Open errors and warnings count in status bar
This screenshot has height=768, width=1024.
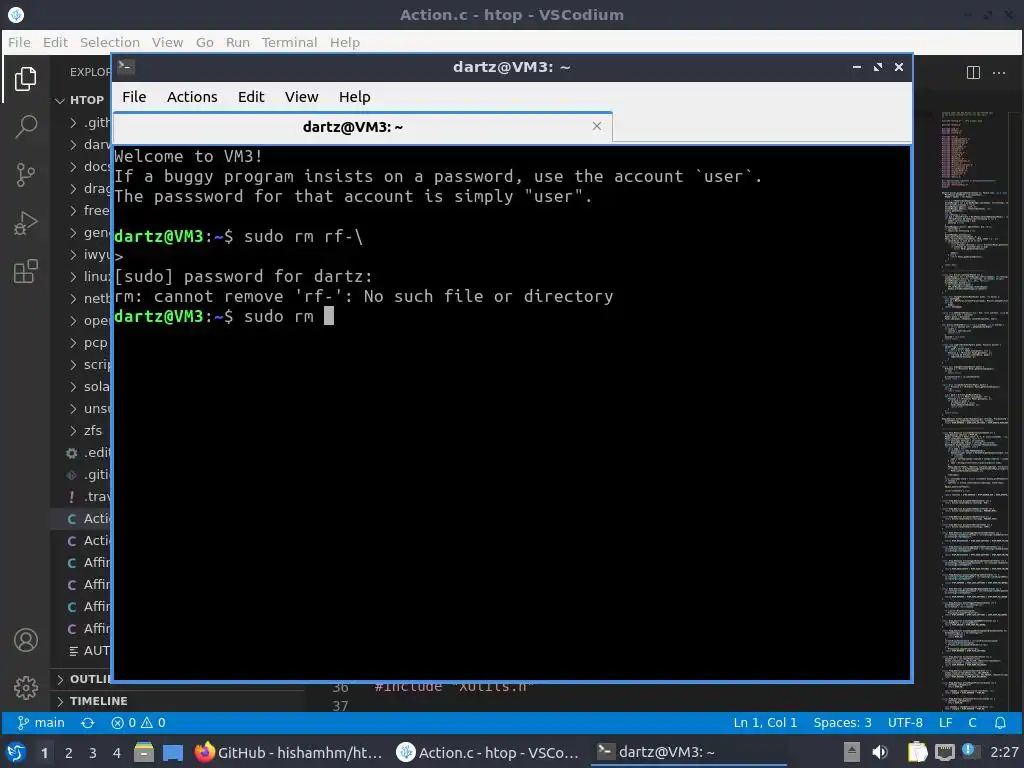[x=138, y=723]
